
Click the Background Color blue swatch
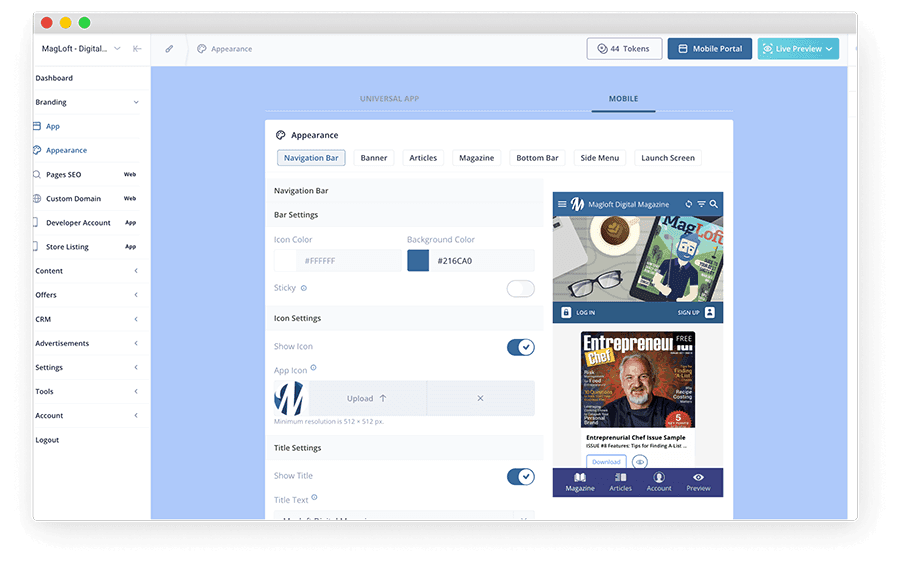point(418,261)
